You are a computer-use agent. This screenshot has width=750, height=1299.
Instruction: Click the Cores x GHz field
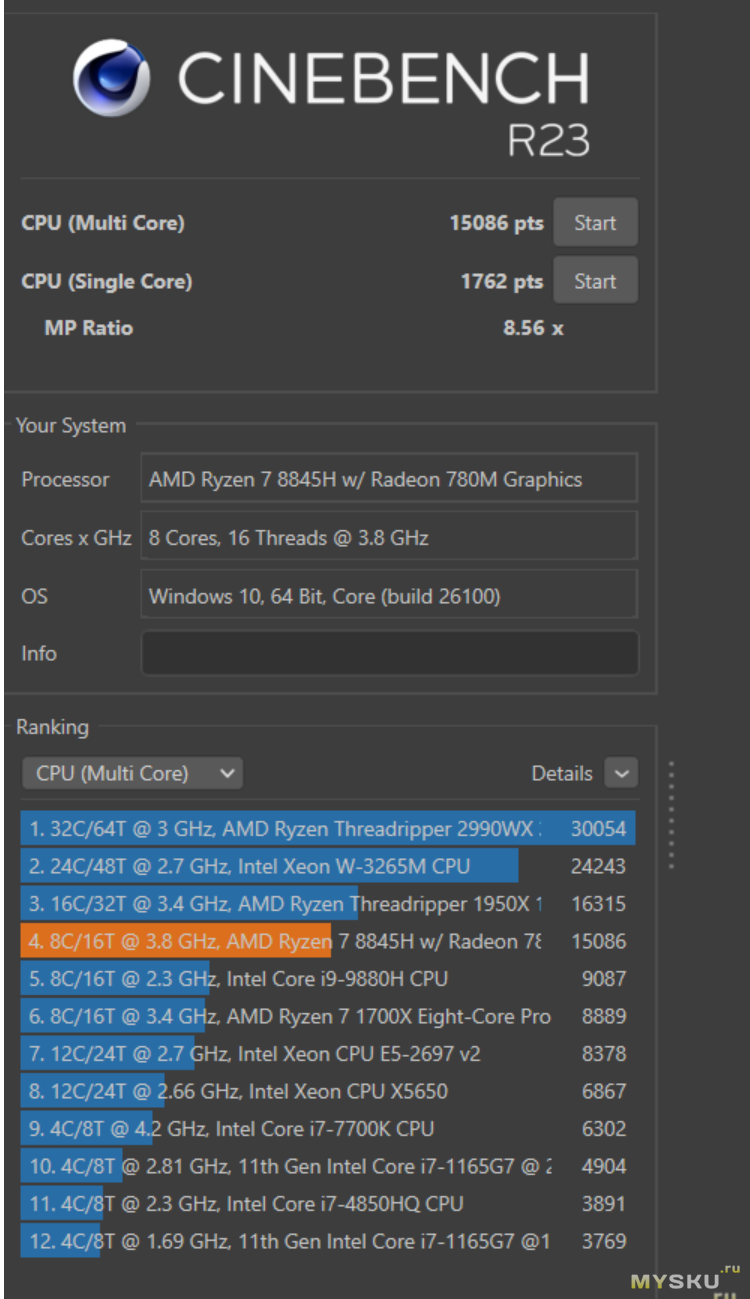[x=389, y=538]
